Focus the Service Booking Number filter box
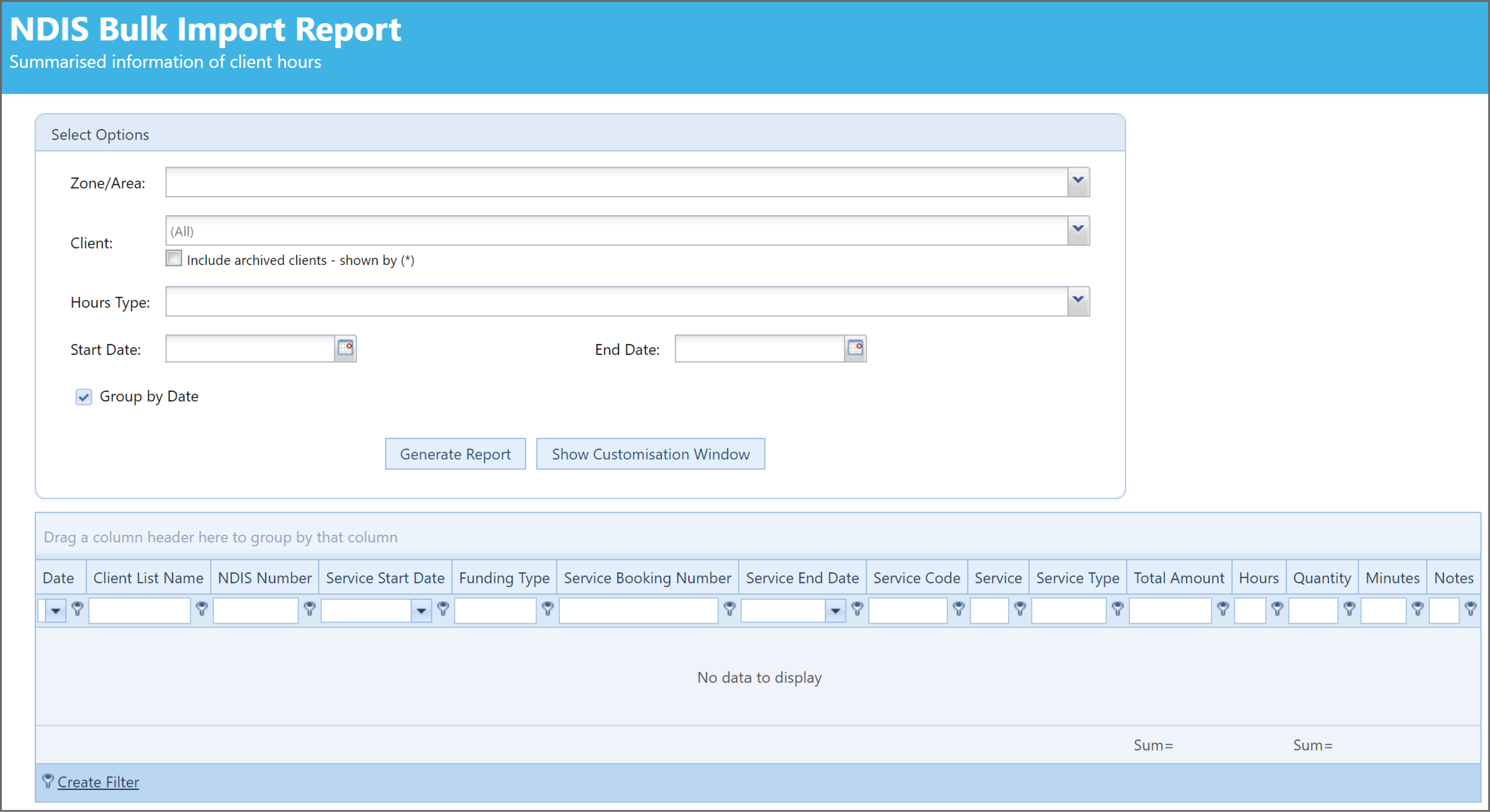 tap(638, 611)
